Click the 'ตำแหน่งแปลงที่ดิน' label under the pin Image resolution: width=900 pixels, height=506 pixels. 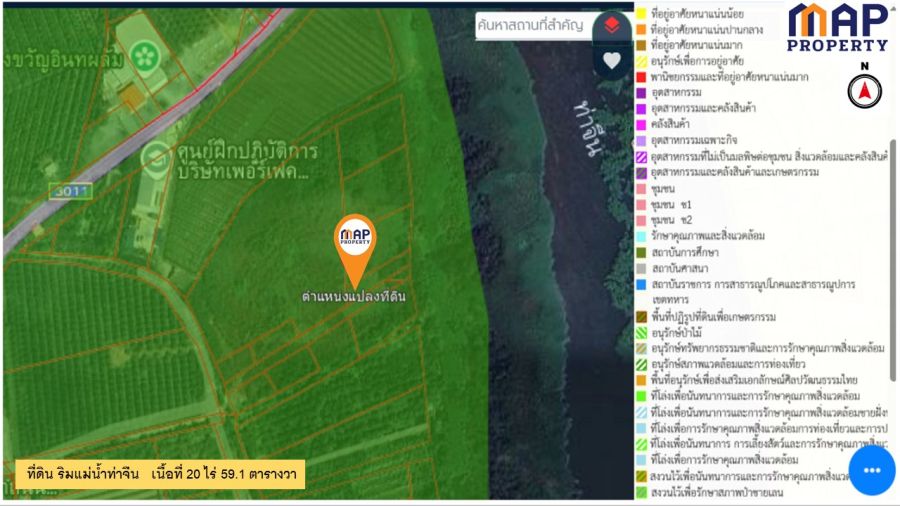[355, 297]
